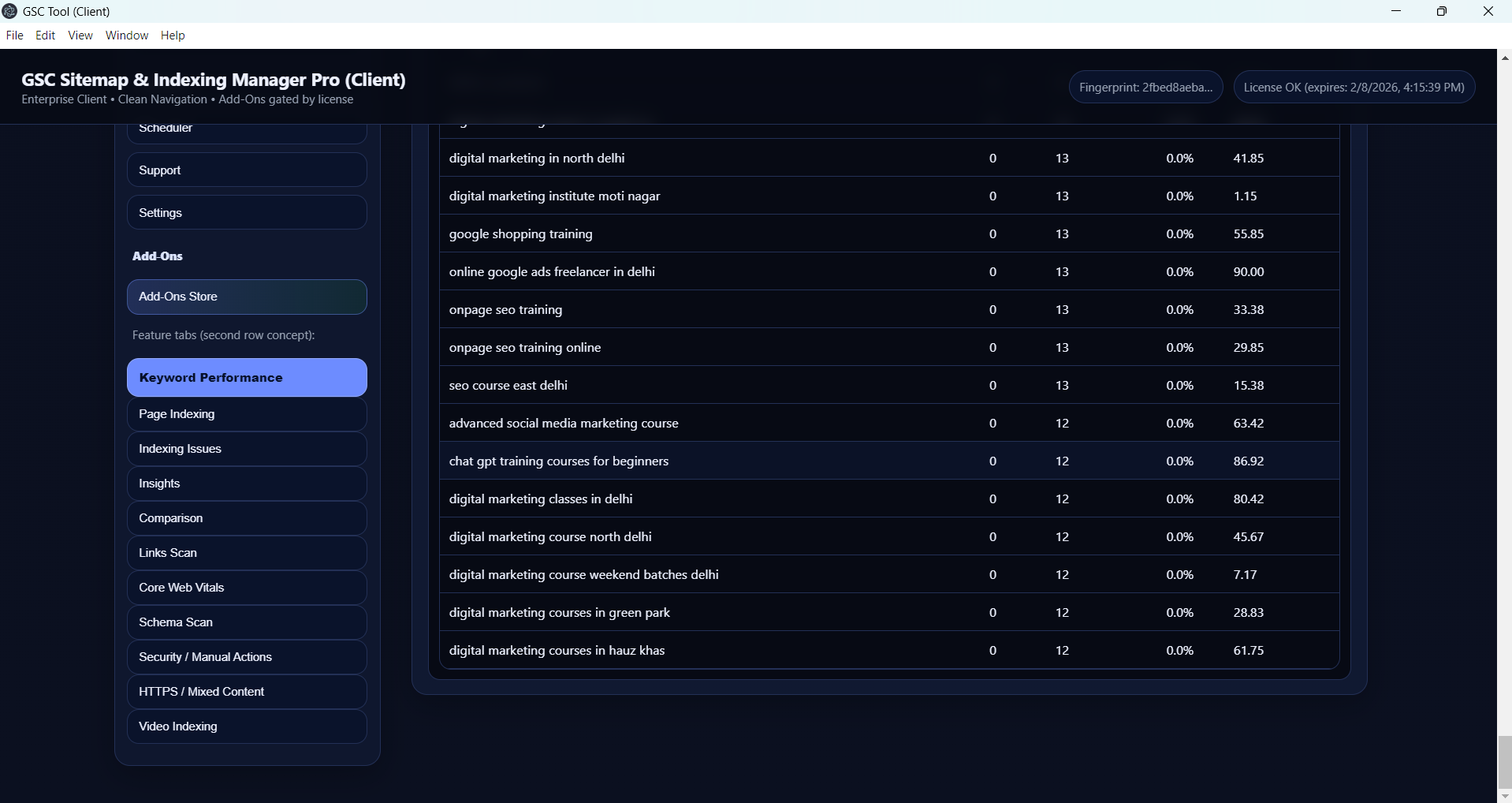Switch to the Indexing Issues tab
The image size is (1512, 803).
tap(246, 449)
